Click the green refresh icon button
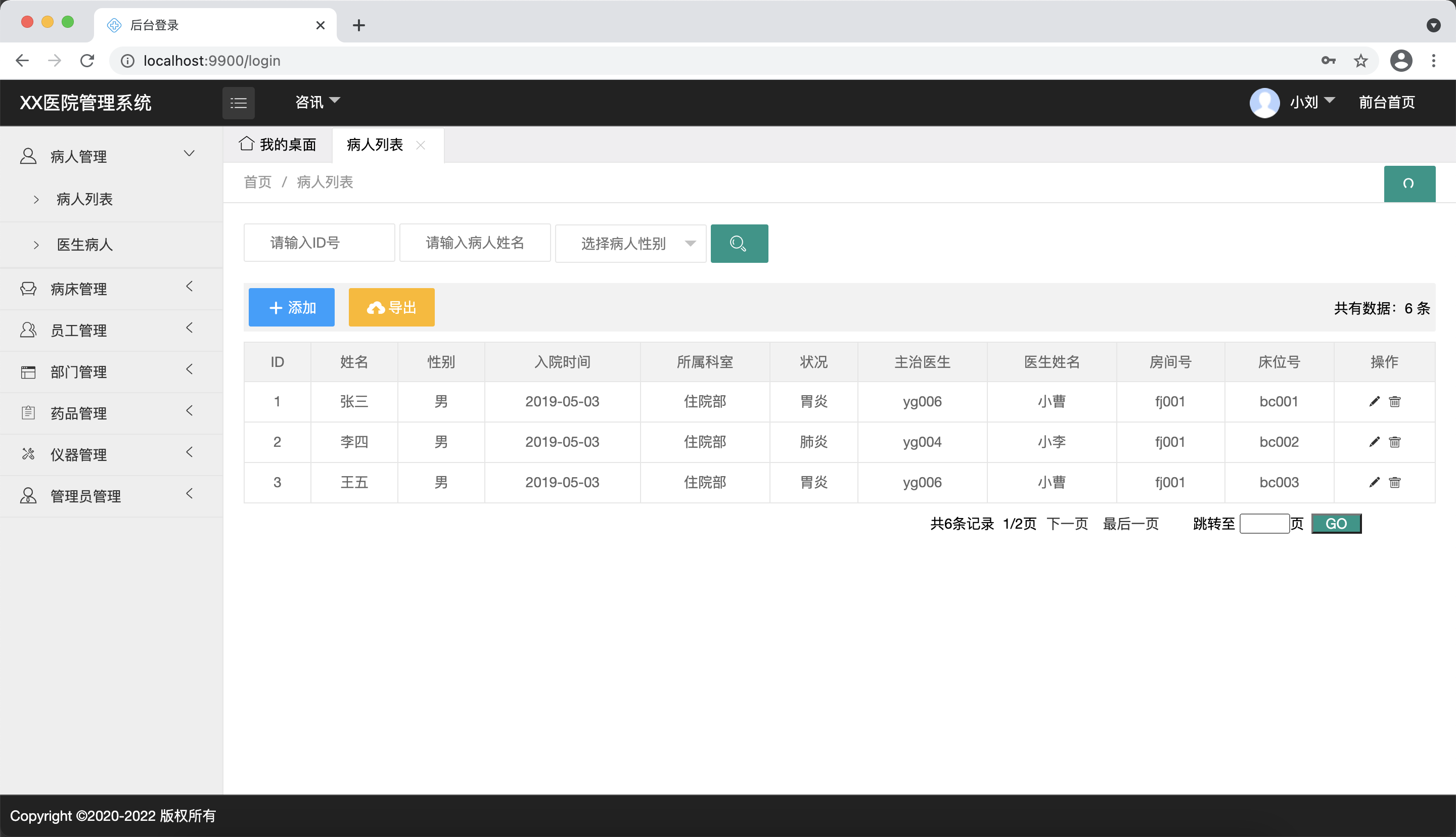This screenshot has height=837, width=1456. click(x=1409, y=183)
